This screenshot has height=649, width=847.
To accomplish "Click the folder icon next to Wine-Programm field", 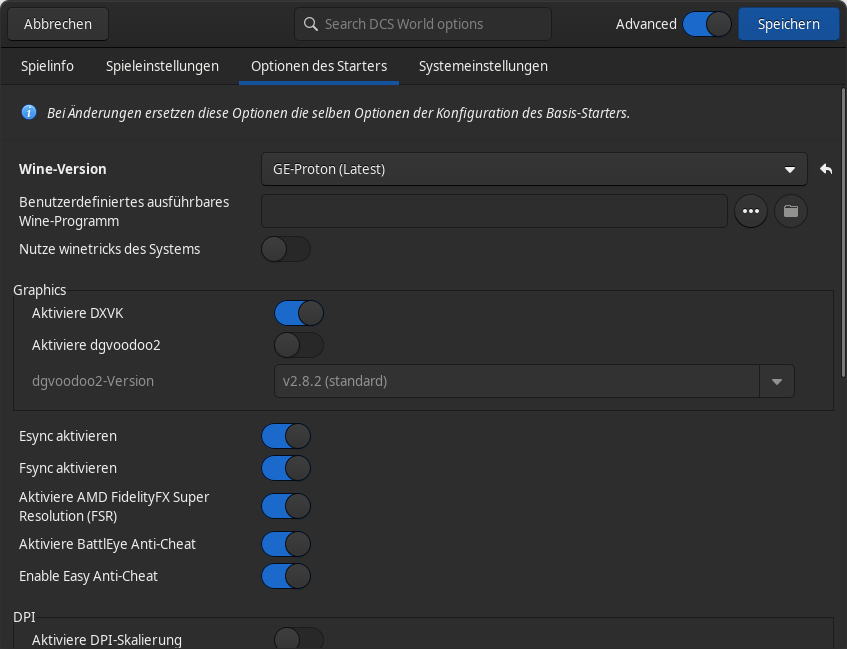I will pyautogui.click(x=791, y=211).
